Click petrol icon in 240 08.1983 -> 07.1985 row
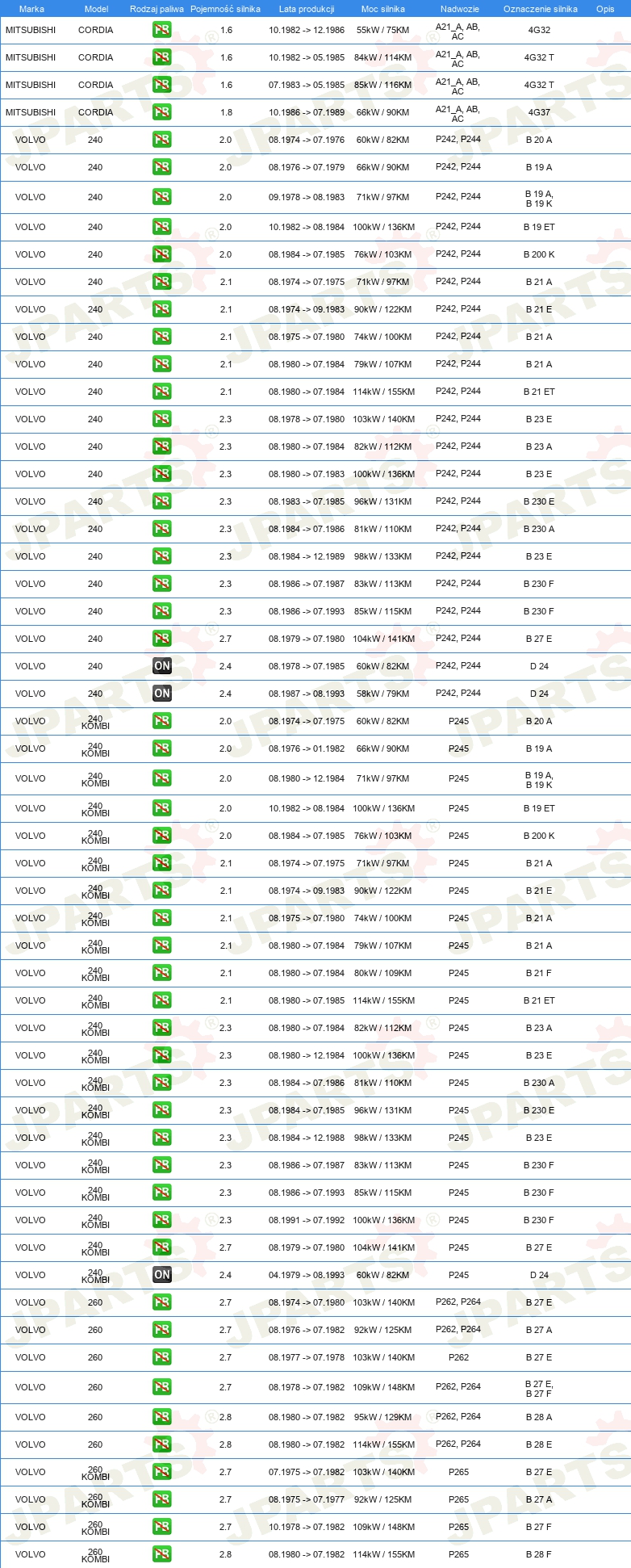Screen dimensions: 631x1568 pos(161,501)
